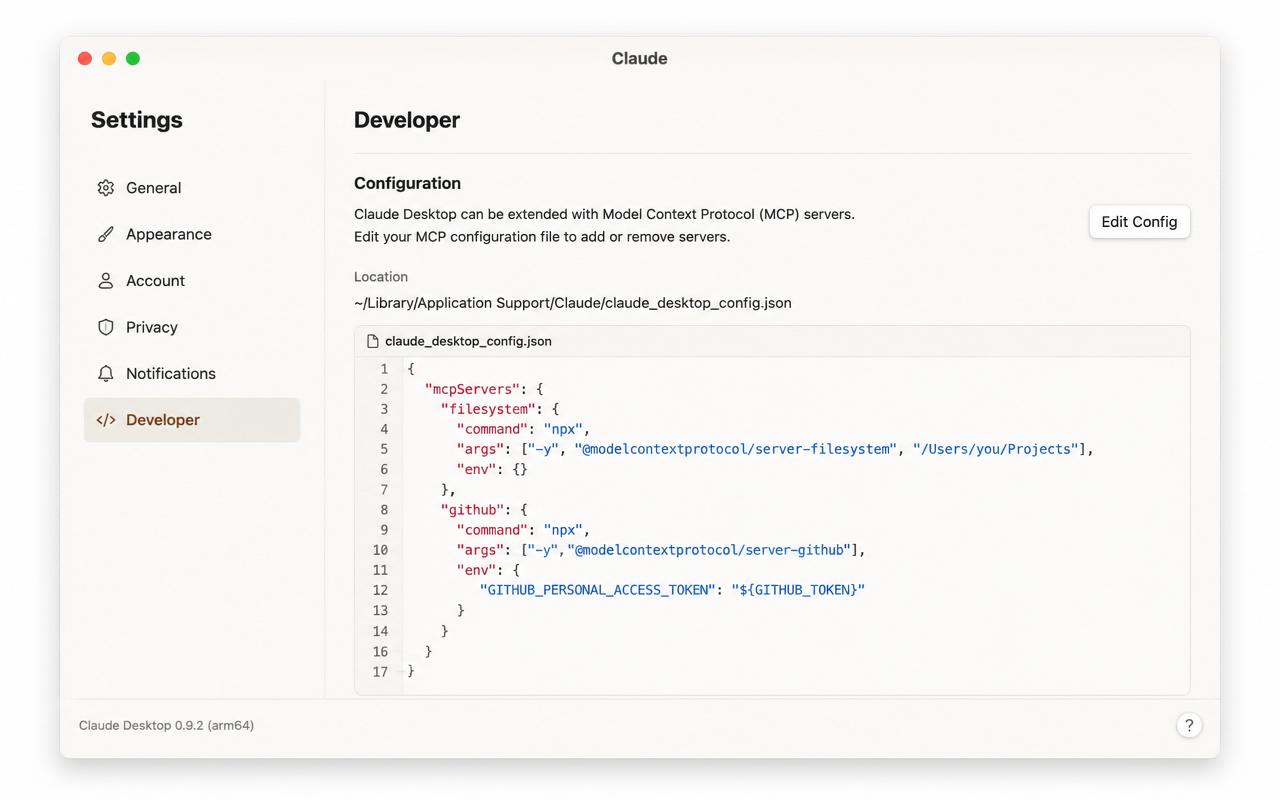The width and height of the screenshot is (1280, 800).
Task: Click the "mcpServers" key in the code
Action: pos(472,389)
